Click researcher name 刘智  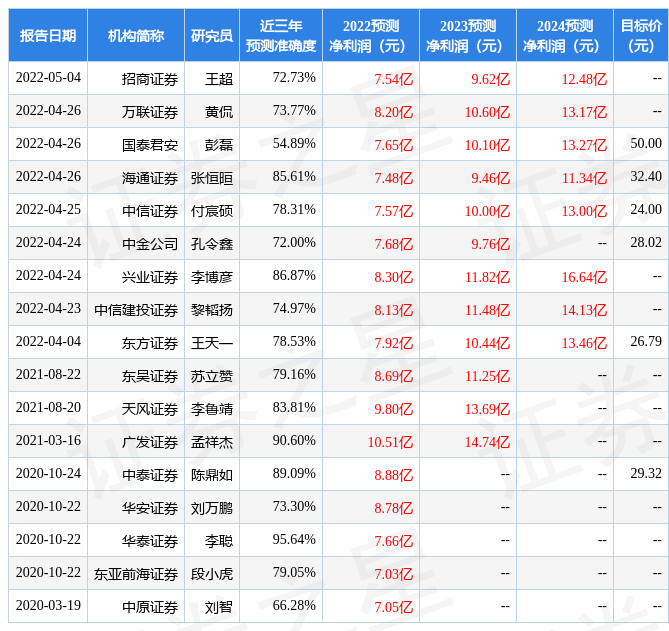point(219,607)
